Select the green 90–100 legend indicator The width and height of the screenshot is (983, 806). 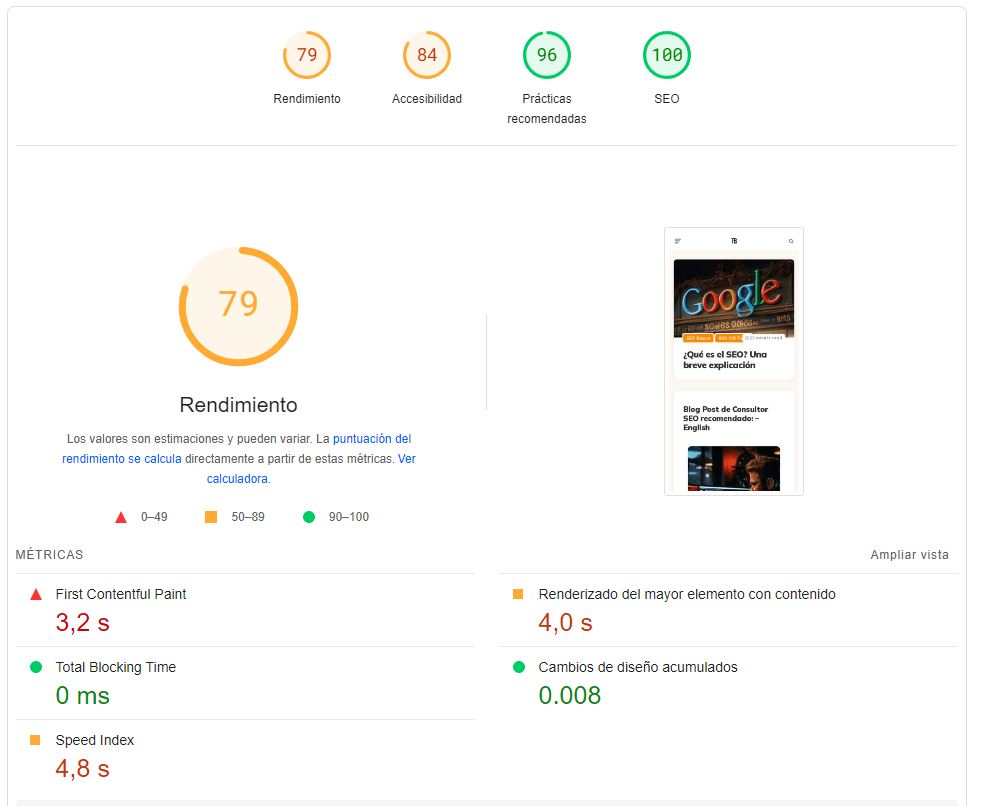coord(309,516)
